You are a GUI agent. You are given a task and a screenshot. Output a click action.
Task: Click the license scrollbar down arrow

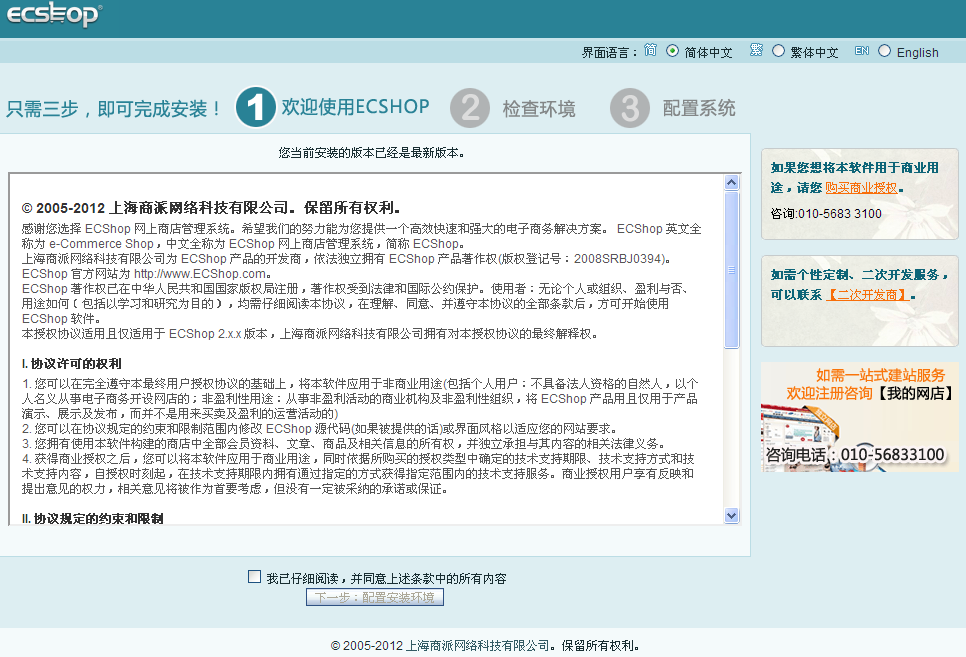click(x=731, y=515)
